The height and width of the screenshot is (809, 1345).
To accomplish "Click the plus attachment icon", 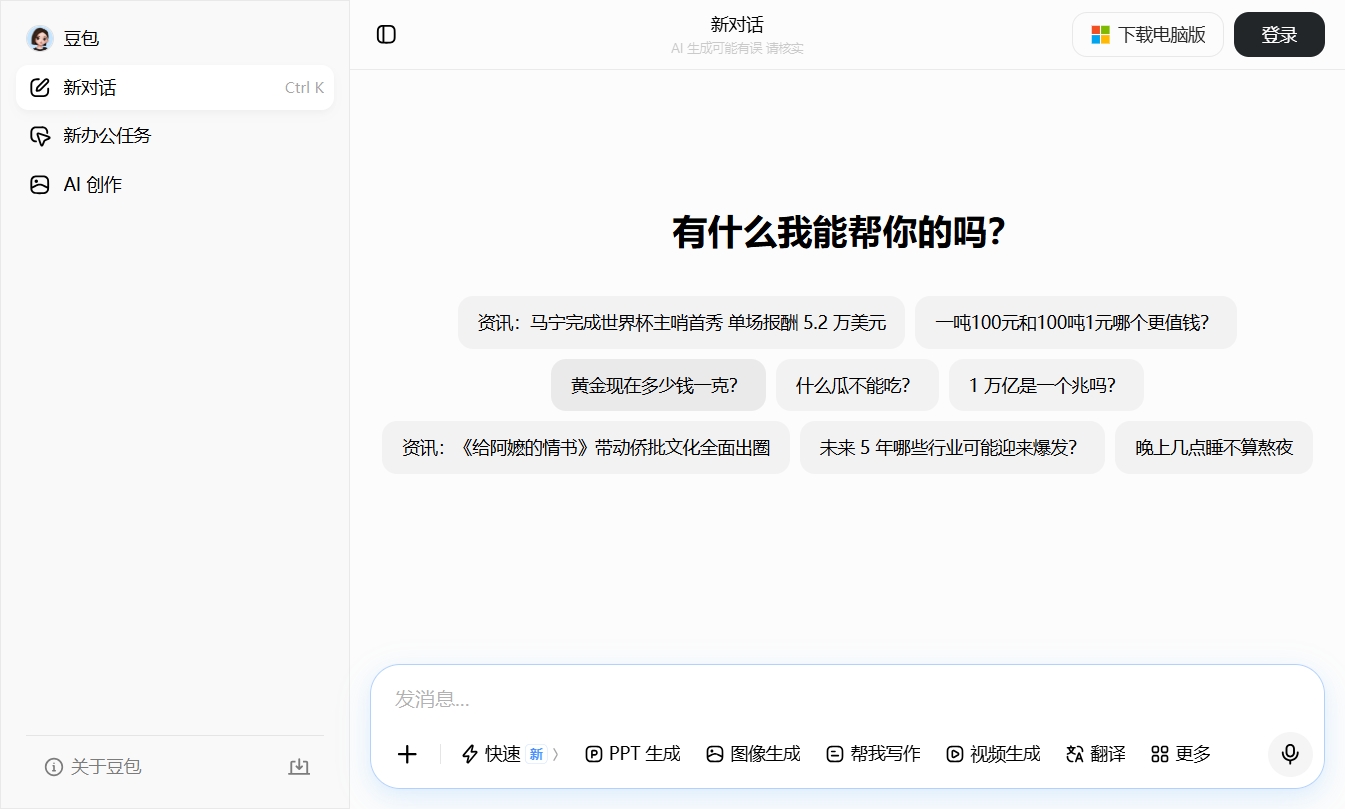I will (x=407, y=754).
